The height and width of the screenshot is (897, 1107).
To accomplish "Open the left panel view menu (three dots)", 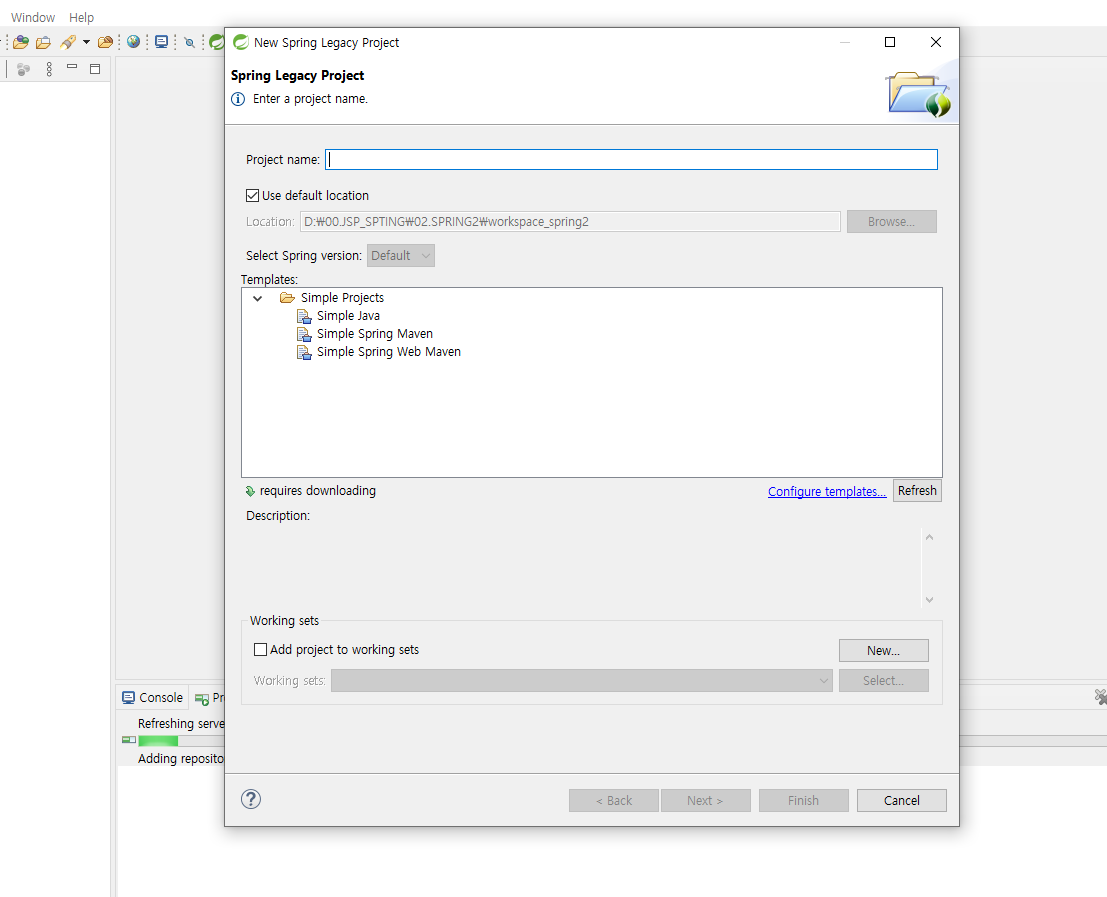I will 49,68.
